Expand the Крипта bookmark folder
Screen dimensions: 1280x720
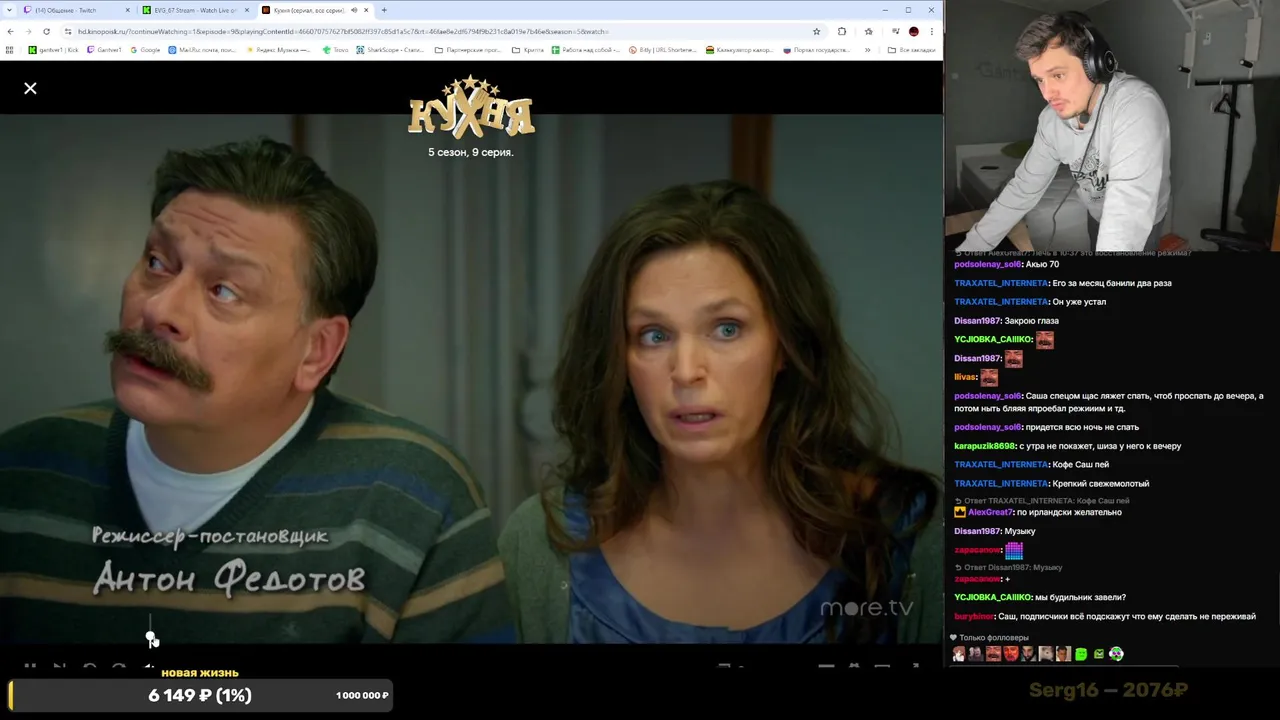[x=528, y=49]
